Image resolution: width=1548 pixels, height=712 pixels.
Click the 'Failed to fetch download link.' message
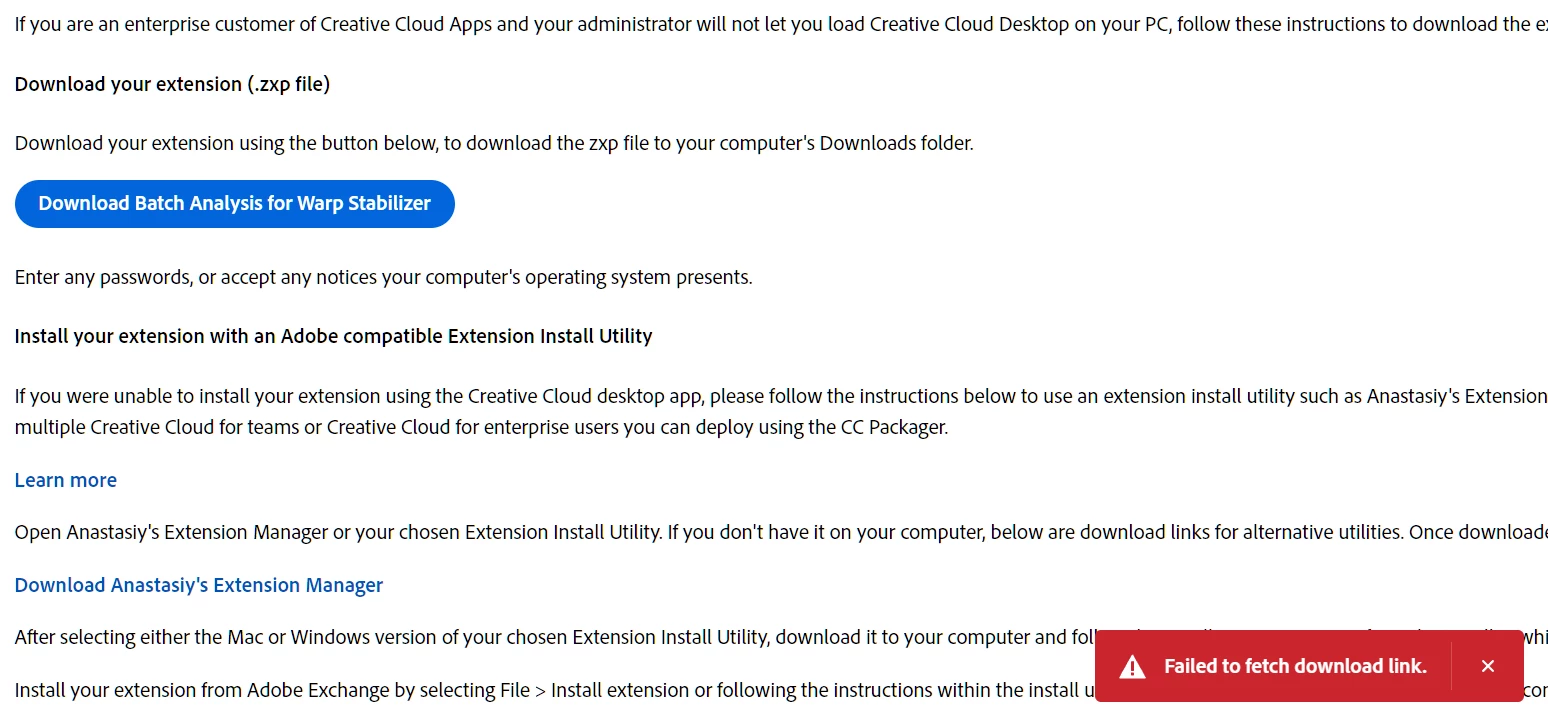(1295, 666)
